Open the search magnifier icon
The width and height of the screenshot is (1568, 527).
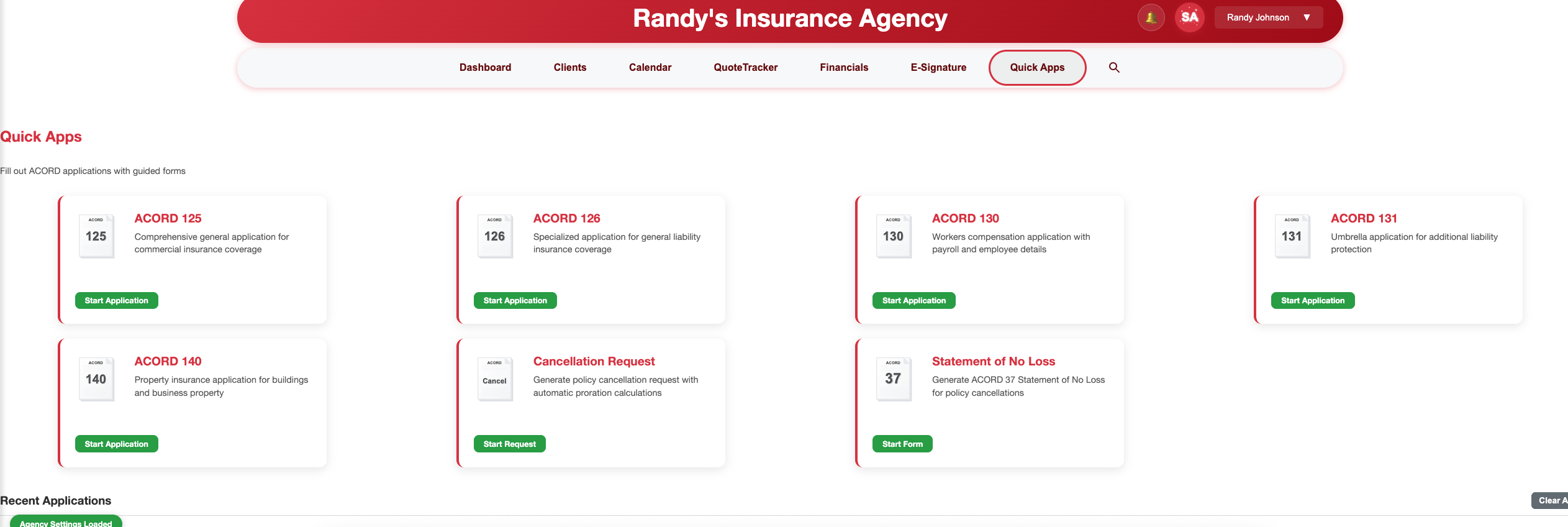[1114, 67]
